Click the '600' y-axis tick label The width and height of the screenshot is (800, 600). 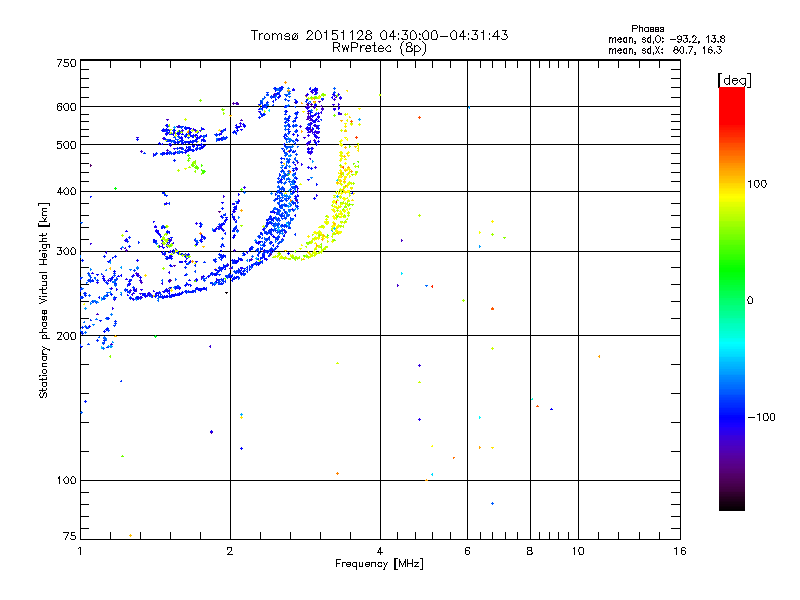click(66, 107)
